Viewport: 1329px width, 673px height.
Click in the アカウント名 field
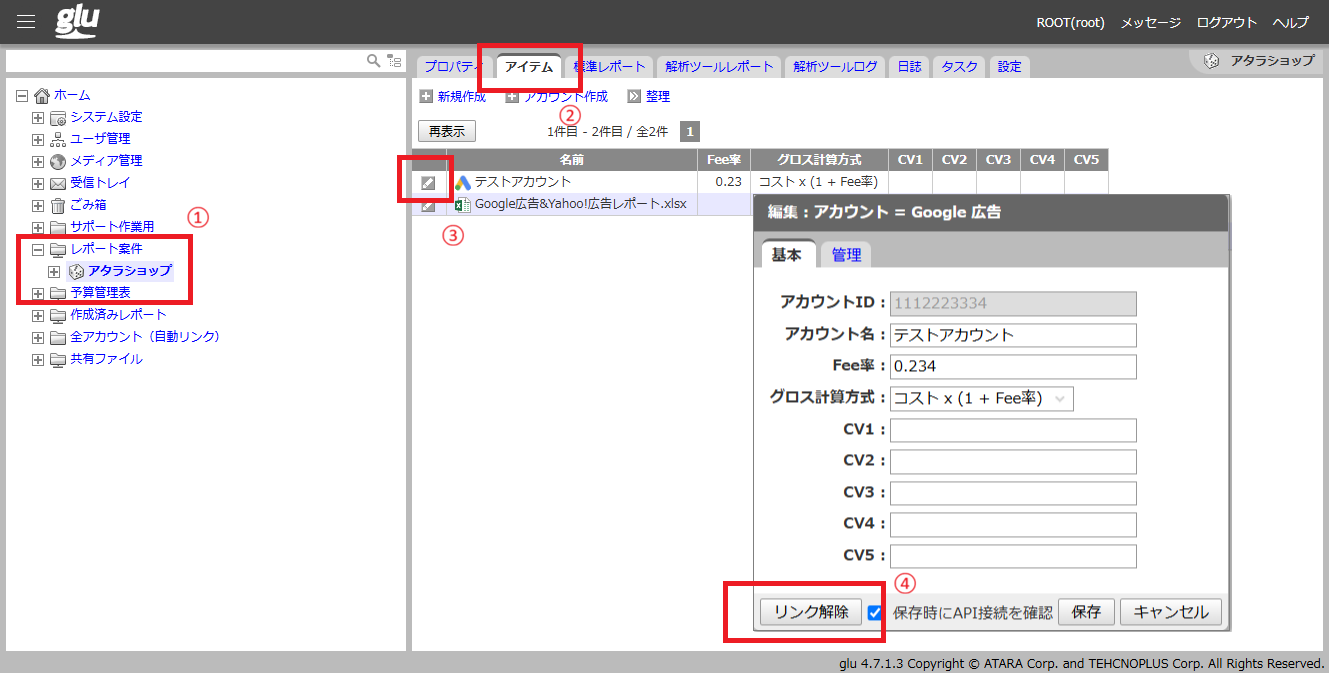[1013, 335]
